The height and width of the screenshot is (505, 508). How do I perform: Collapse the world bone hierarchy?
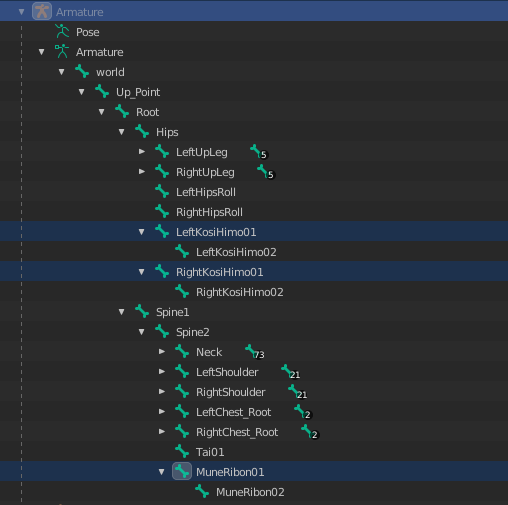click(62, 72)
